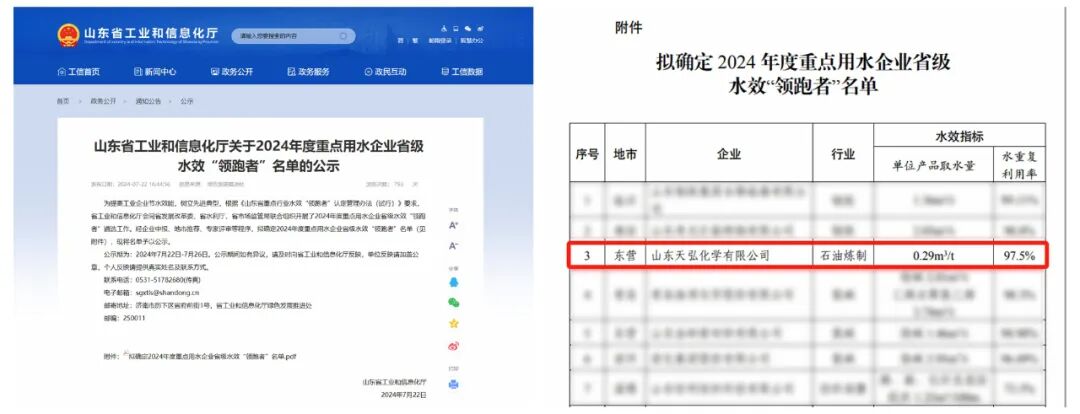Image resolution: width=1080 pixels, height=414 pixels.
Task: Share article via red Weibo icon
Action: [453, 345]
